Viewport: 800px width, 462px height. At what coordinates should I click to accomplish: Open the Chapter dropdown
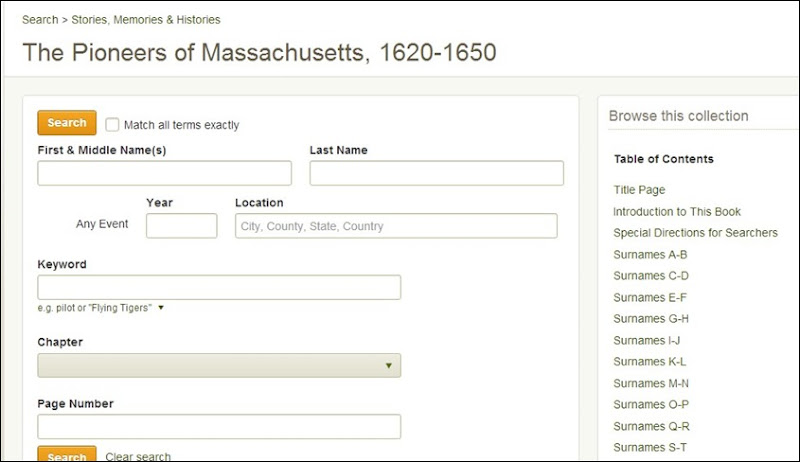coord(219,366)
